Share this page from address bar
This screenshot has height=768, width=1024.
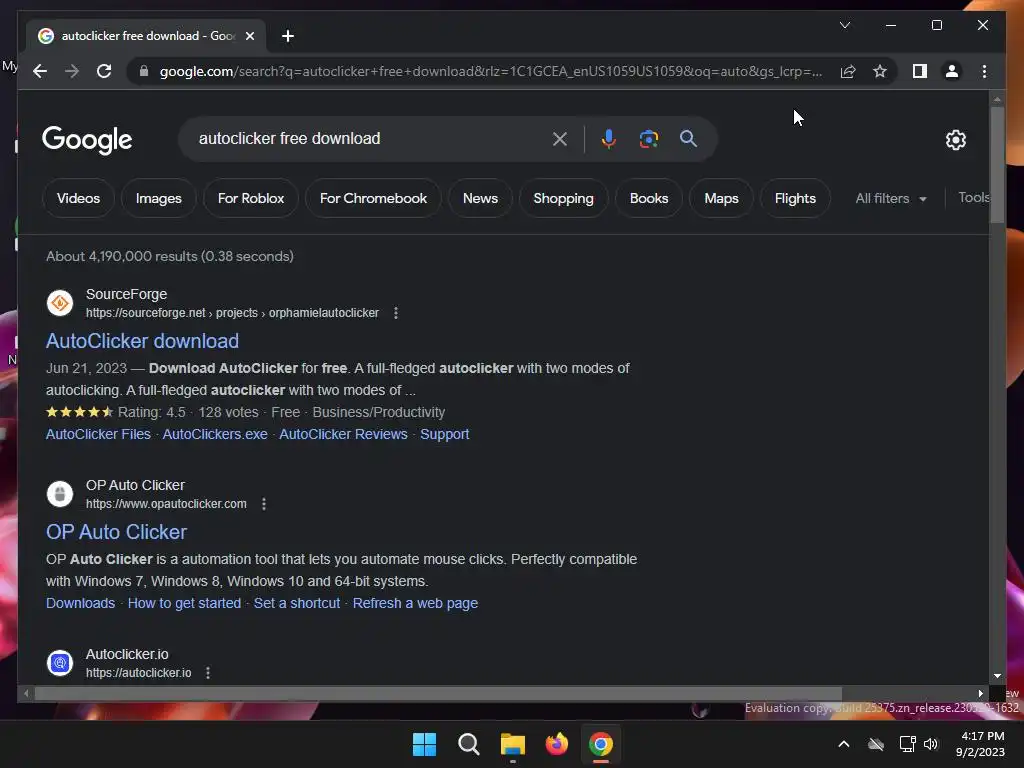tap(848, 71)
